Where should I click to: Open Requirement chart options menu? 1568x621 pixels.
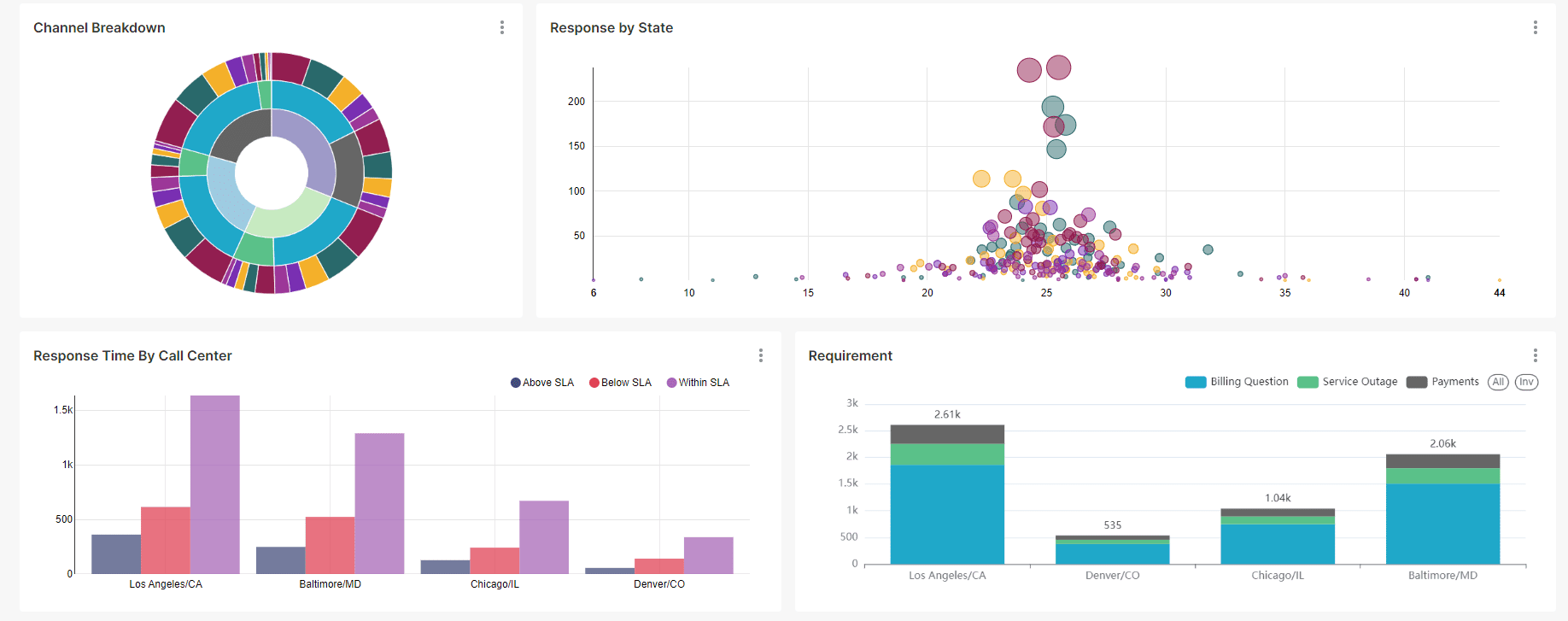pos(1535,355)
